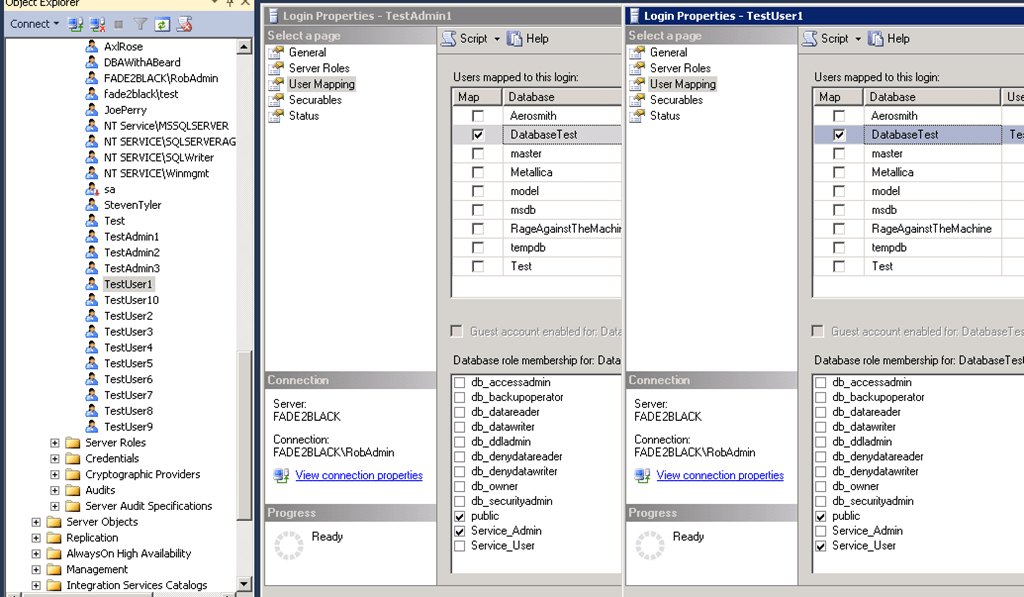Click the Securables page icon in TestUser1 window
This screenshot has height=597, width=1024.
click(x=637, y=100)
